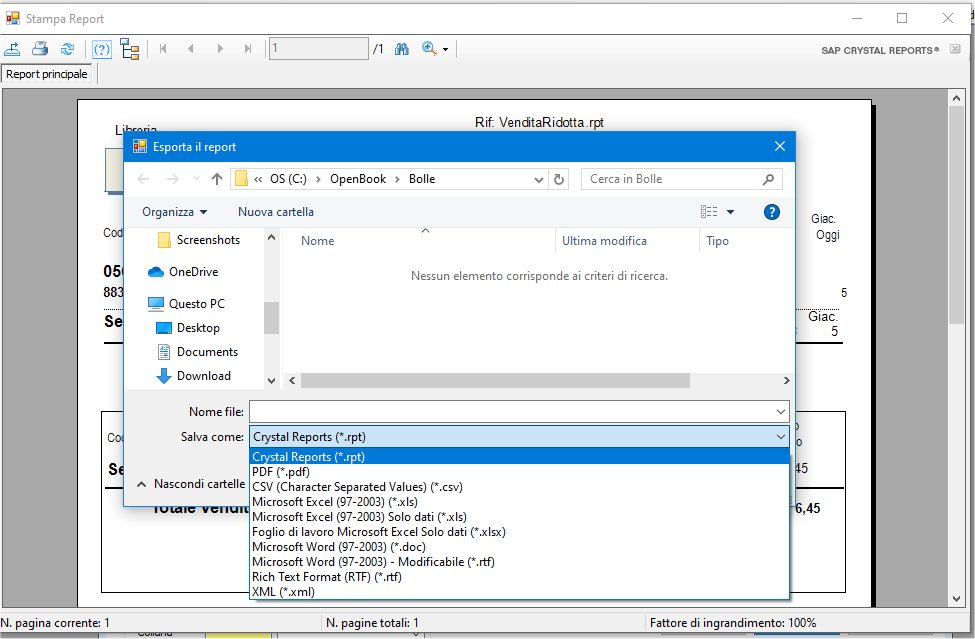Click OS (C:) in the path bar
The height and width of the screenshot is (639, 975).
[288, 179]
